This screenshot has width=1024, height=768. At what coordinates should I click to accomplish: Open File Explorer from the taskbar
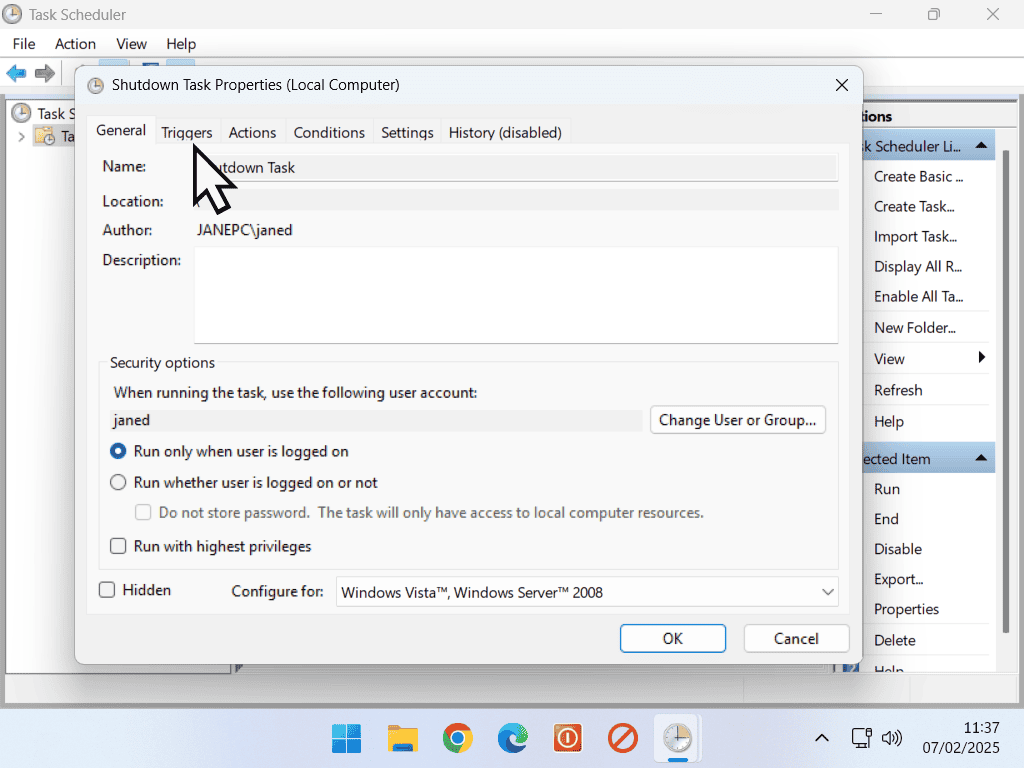click(402, 739)
